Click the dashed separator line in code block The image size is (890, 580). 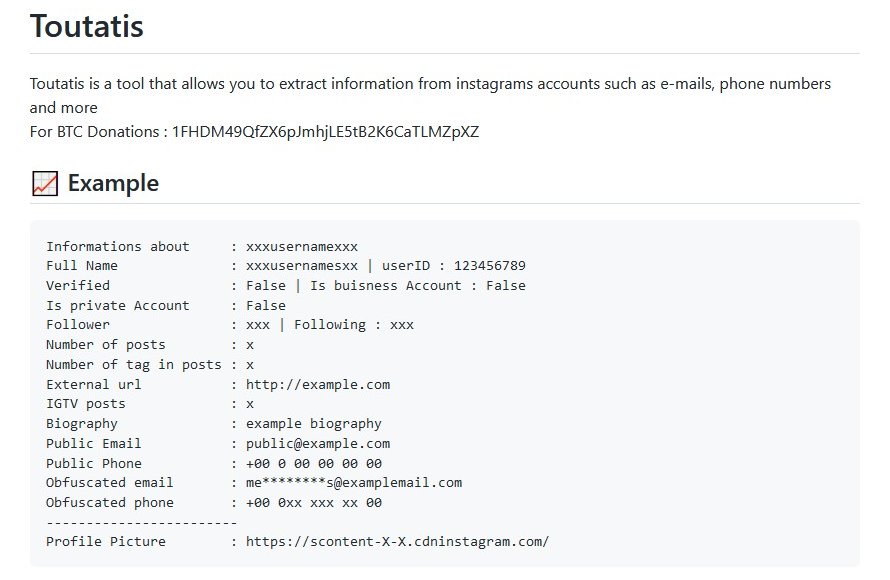[142, 522]
